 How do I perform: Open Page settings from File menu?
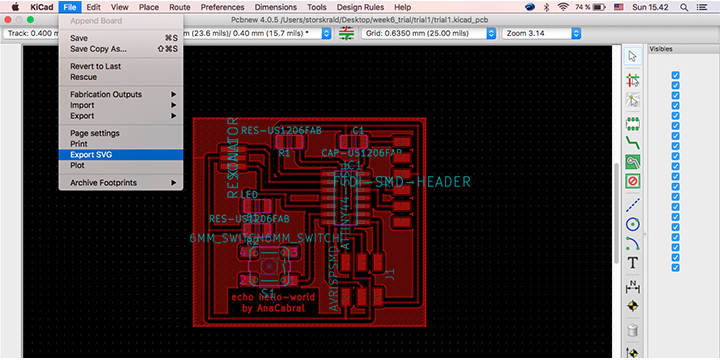coord(121,133)
